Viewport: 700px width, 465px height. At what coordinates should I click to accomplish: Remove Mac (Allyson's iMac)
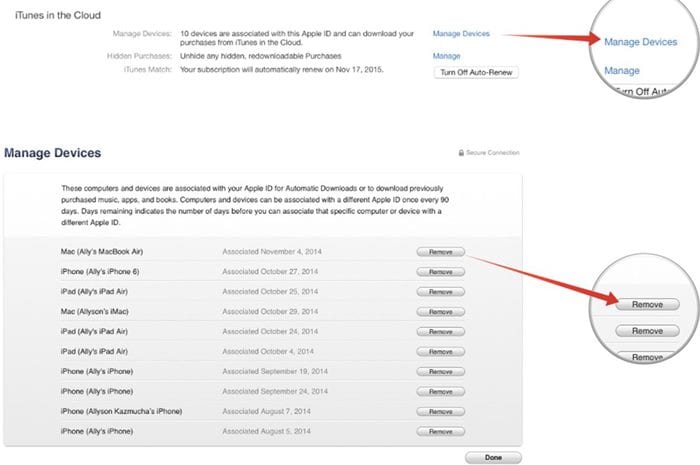pos(441,311)
